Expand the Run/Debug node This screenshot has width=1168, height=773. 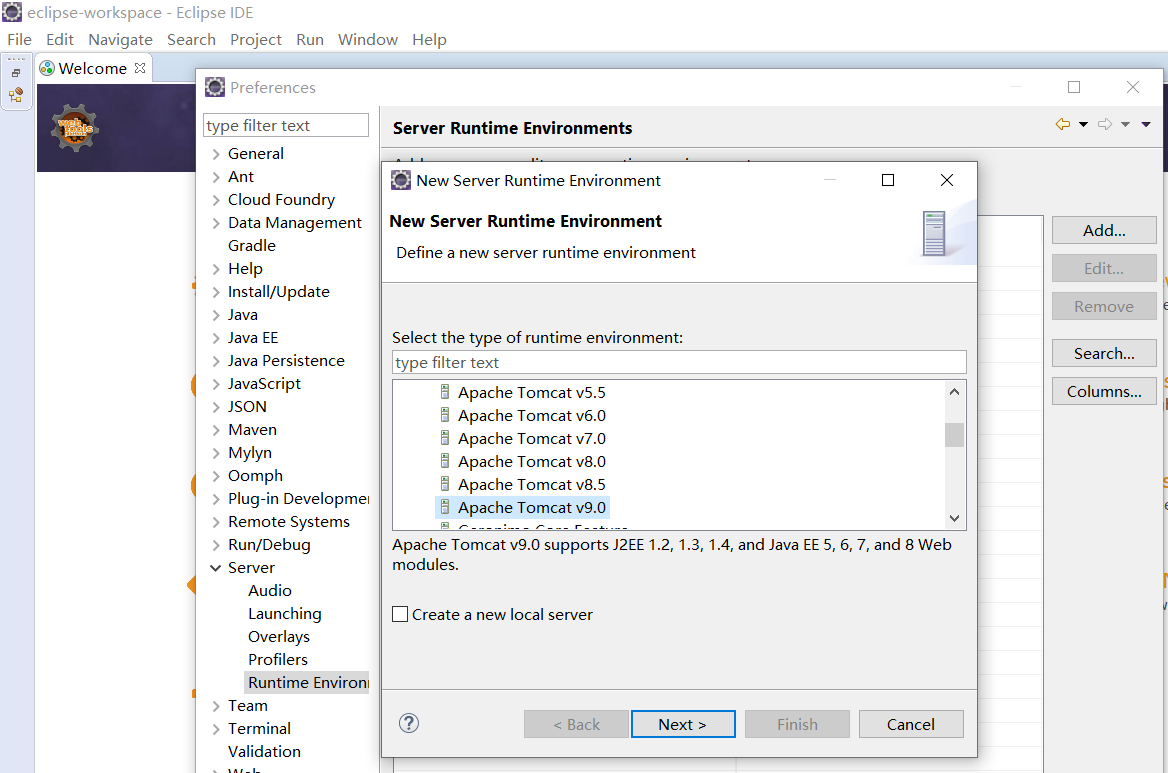216,545
